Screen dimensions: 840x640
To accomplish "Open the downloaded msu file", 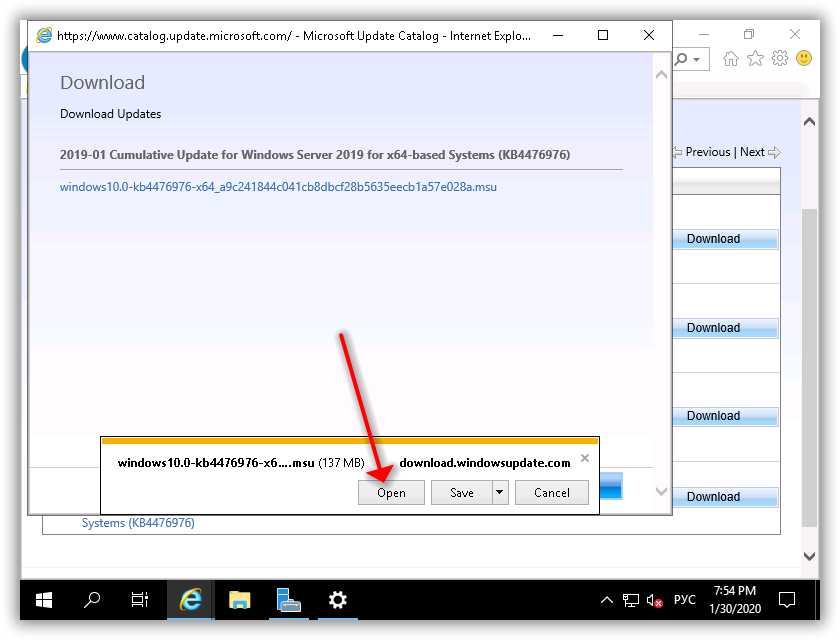I will pos(391,492).
